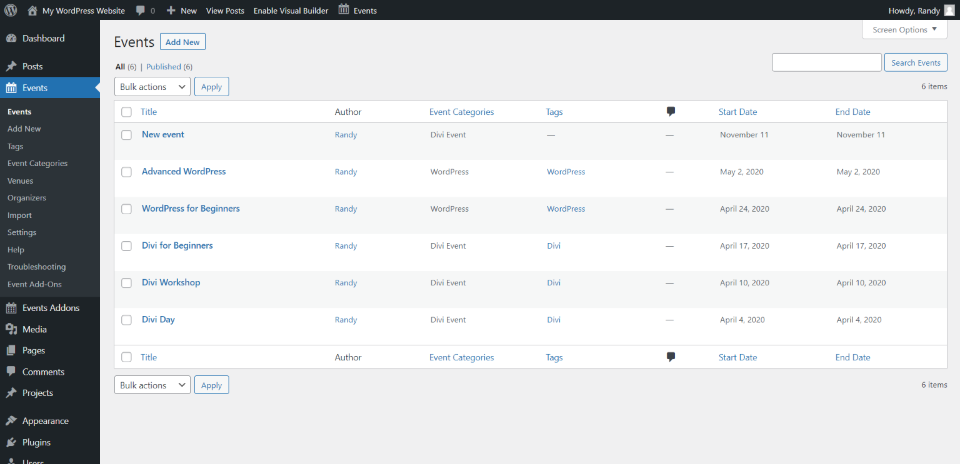Image resolution: width=960 pixels, height=464 pixels.
Task: Open the comments bubble icon in admin bar
Action: [140, 11]
